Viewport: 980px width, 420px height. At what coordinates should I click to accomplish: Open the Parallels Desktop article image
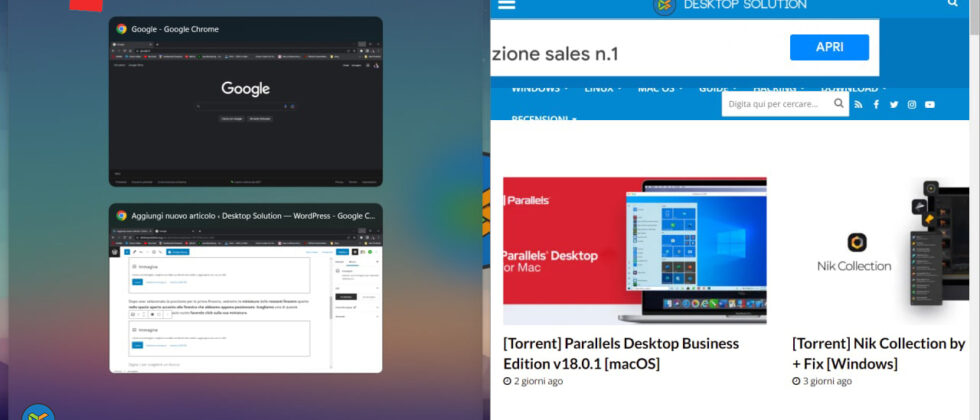(634, 251)
